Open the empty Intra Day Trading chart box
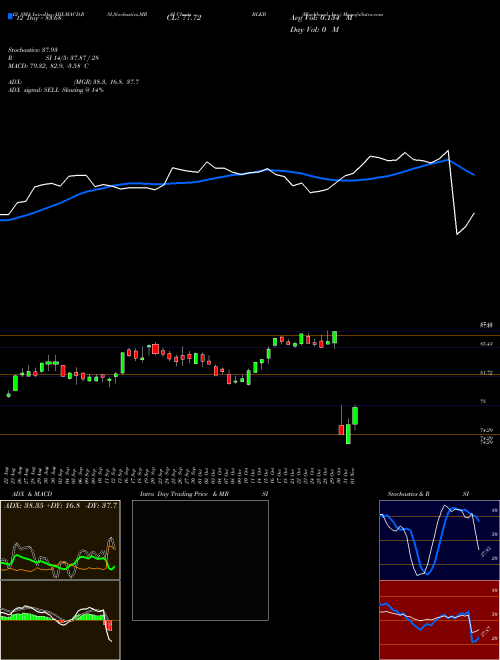 (x=200, y=560)
